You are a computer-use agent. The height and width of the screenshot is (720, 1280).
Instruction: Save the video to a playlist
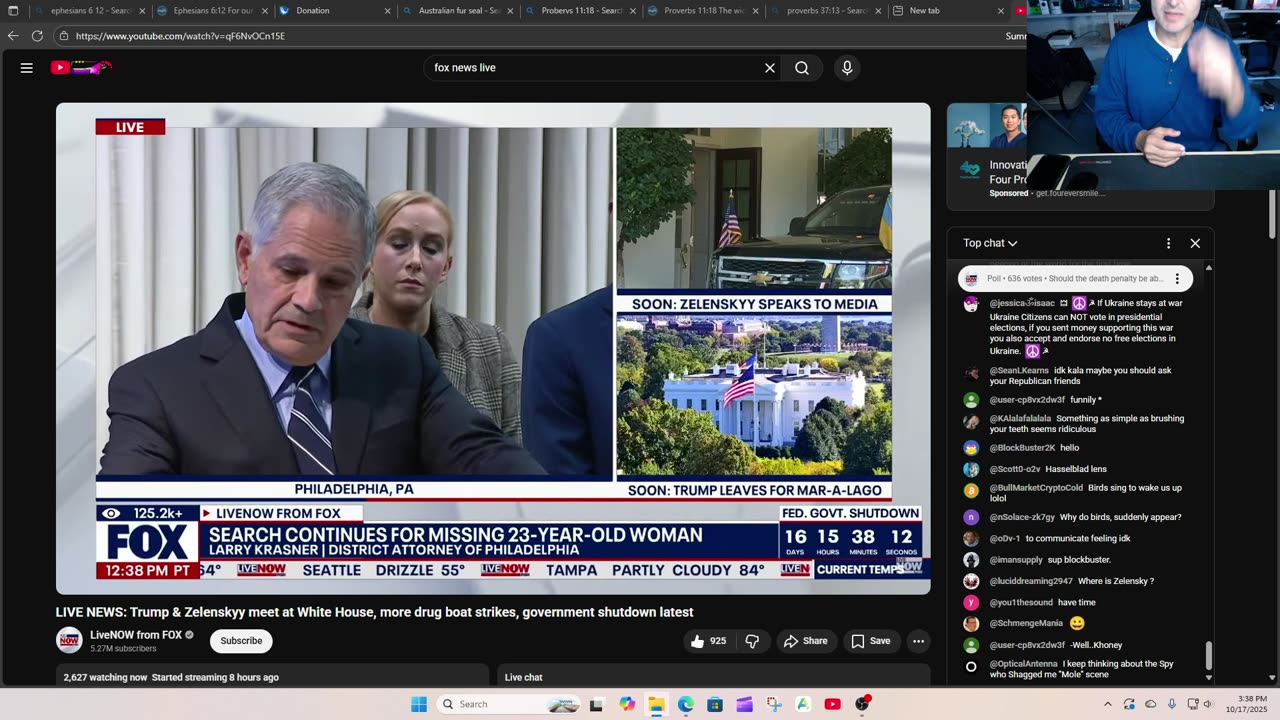(x=870, y=641)
